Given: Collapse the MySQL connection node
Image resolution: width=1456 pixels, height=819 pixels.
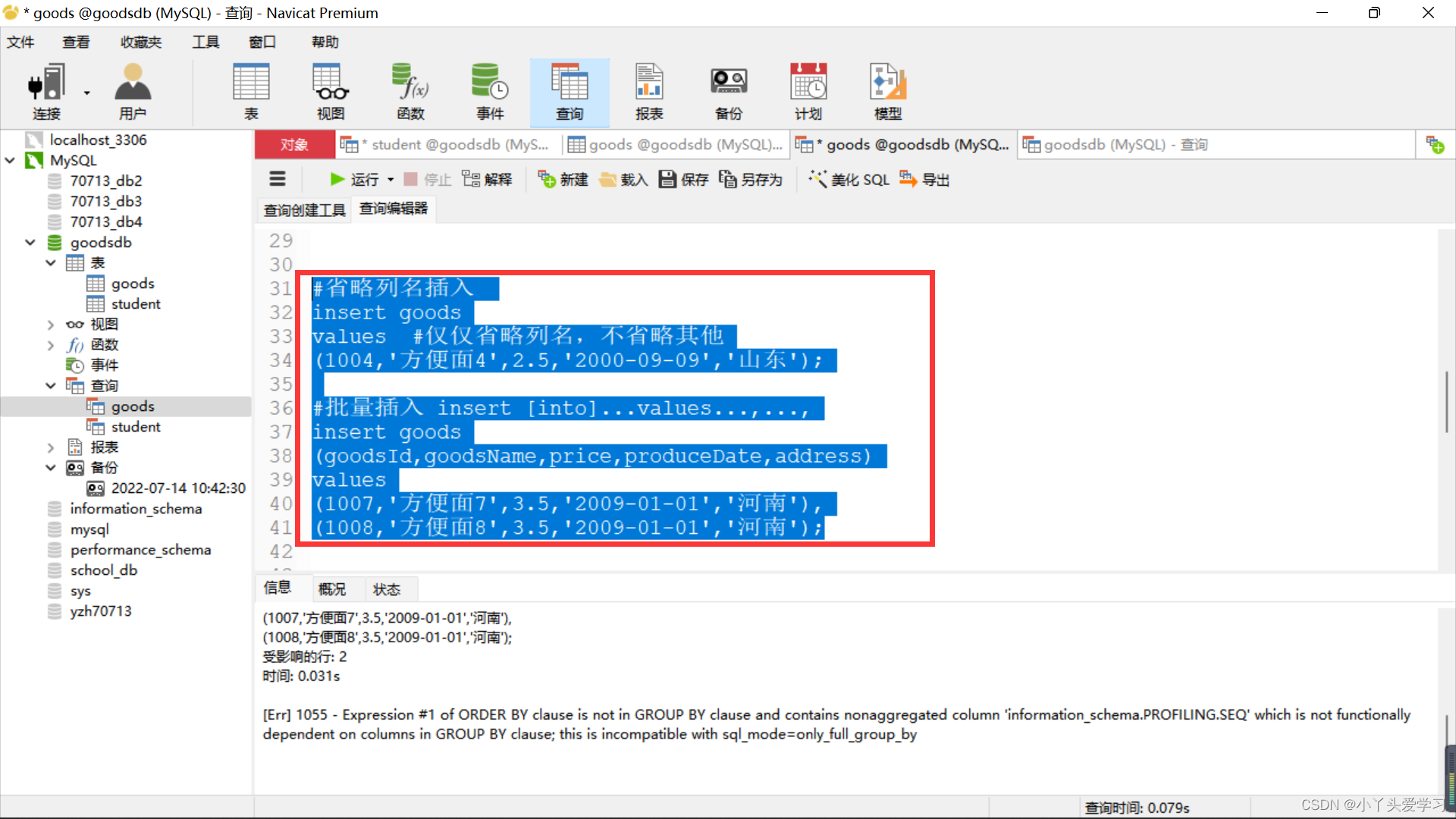Looking at the screenshot, I should (x=10, y=160).
